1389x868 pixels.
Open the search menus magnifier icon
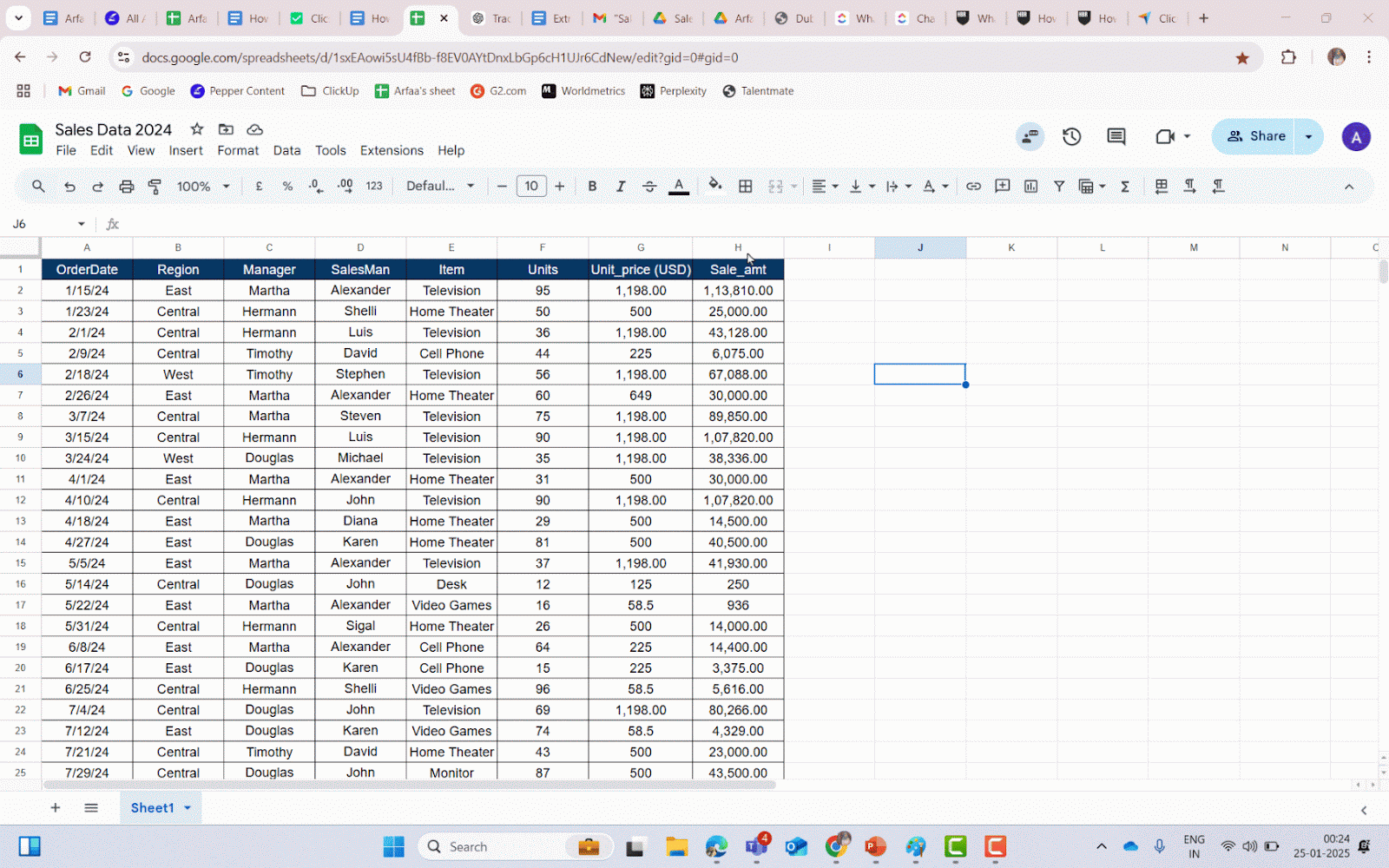click(38, 186)
